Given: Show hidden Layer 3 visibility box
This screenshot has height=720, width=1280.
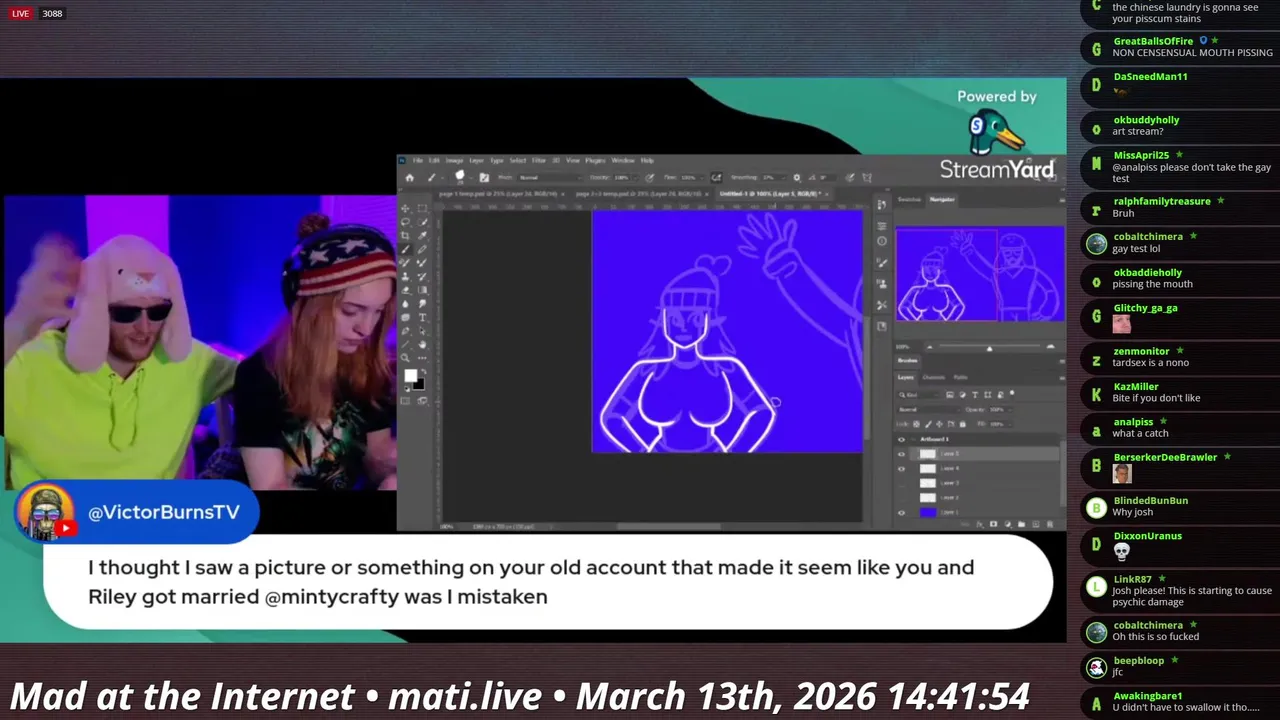Looking at the screenshot, I should 901,484.
